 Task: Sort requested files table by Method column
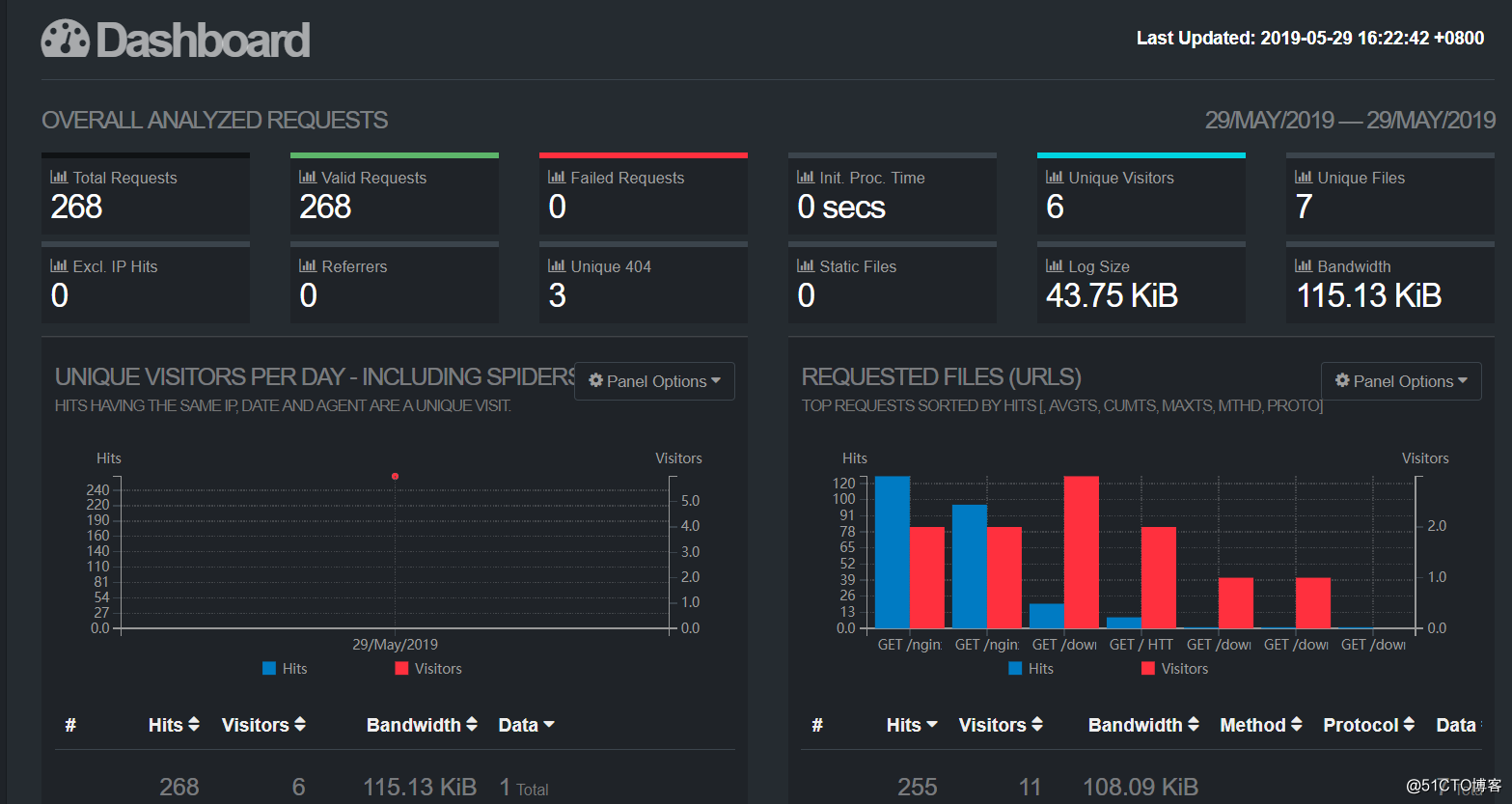click(x=1260, y=725)
